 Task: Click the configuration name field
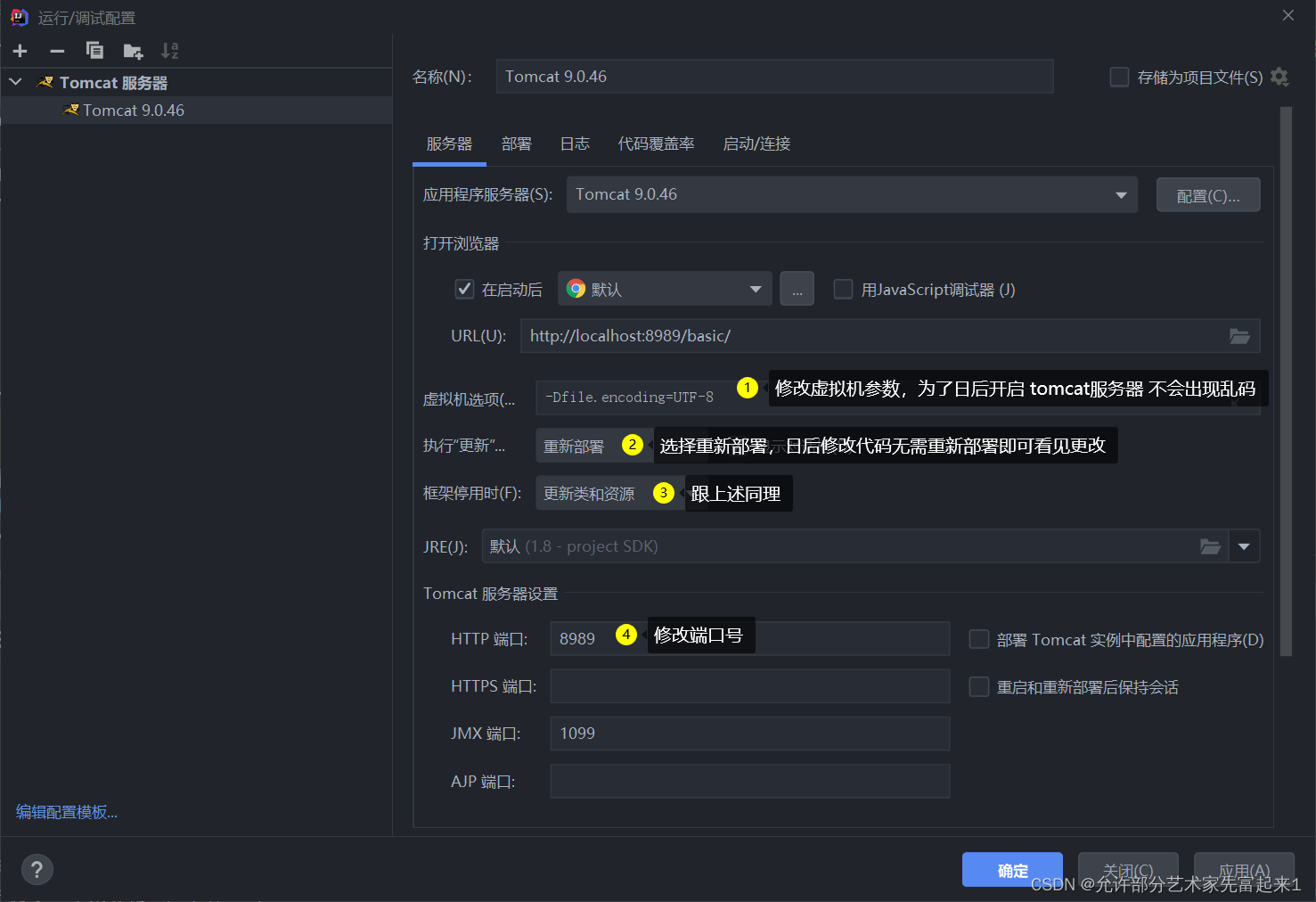click(774, 77)
